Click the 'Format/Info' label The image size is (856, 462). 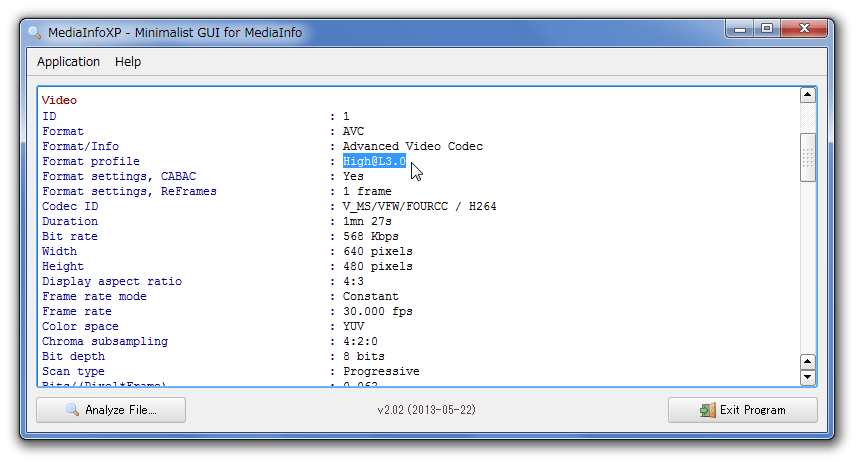[x=80, y=146]
